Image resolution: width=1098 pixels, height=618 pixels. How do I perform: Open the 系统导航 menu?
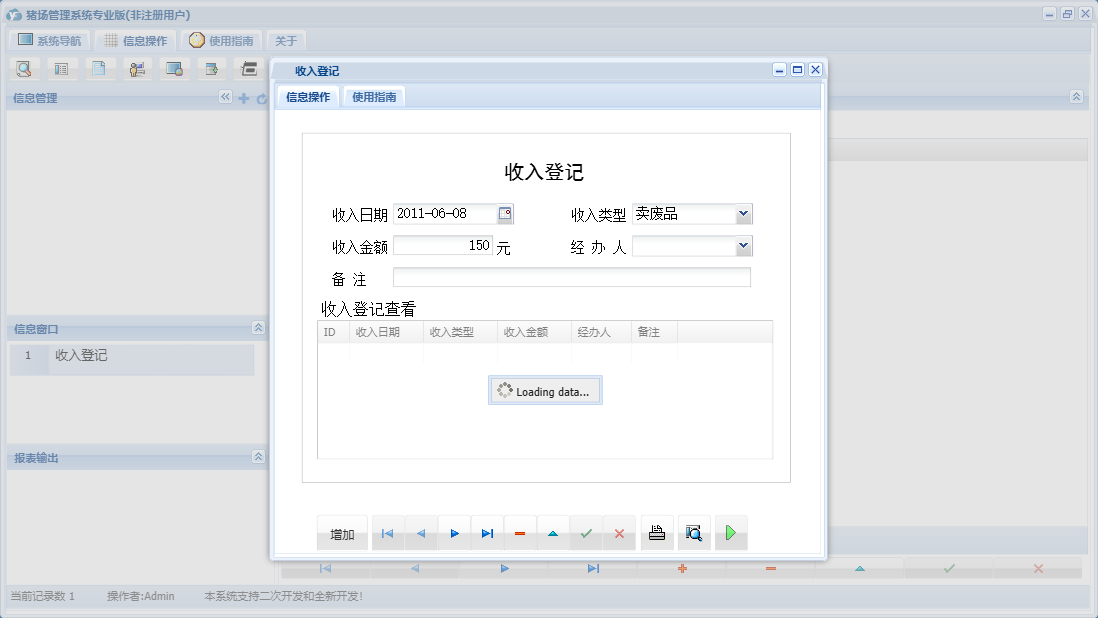click(47, 40)
